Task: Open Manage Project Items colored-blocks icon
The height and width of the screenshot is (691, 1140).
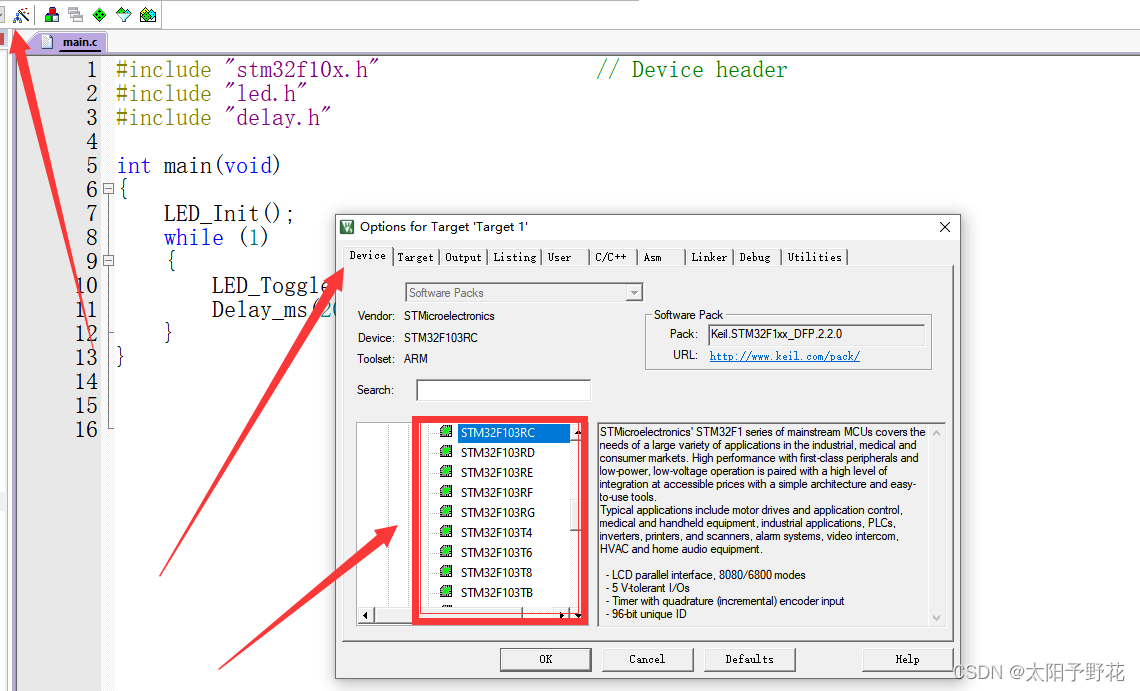Action: pyautogui.click(x=52, y=14)
